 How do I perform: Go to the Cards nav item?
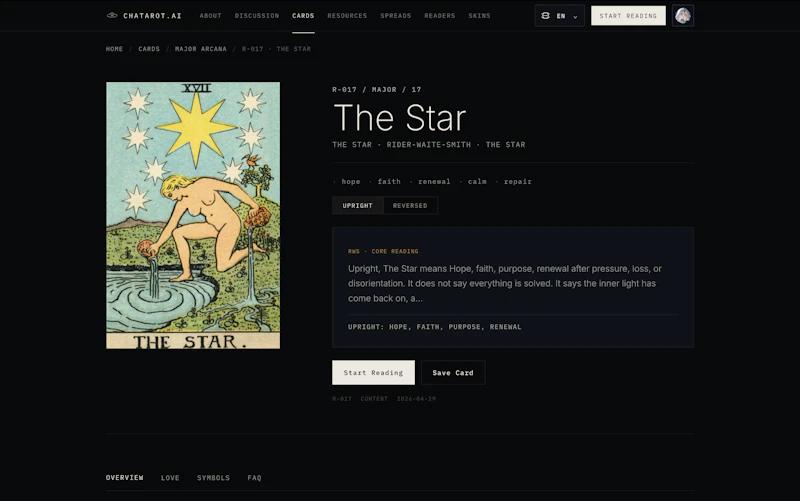tap(303, 16)
